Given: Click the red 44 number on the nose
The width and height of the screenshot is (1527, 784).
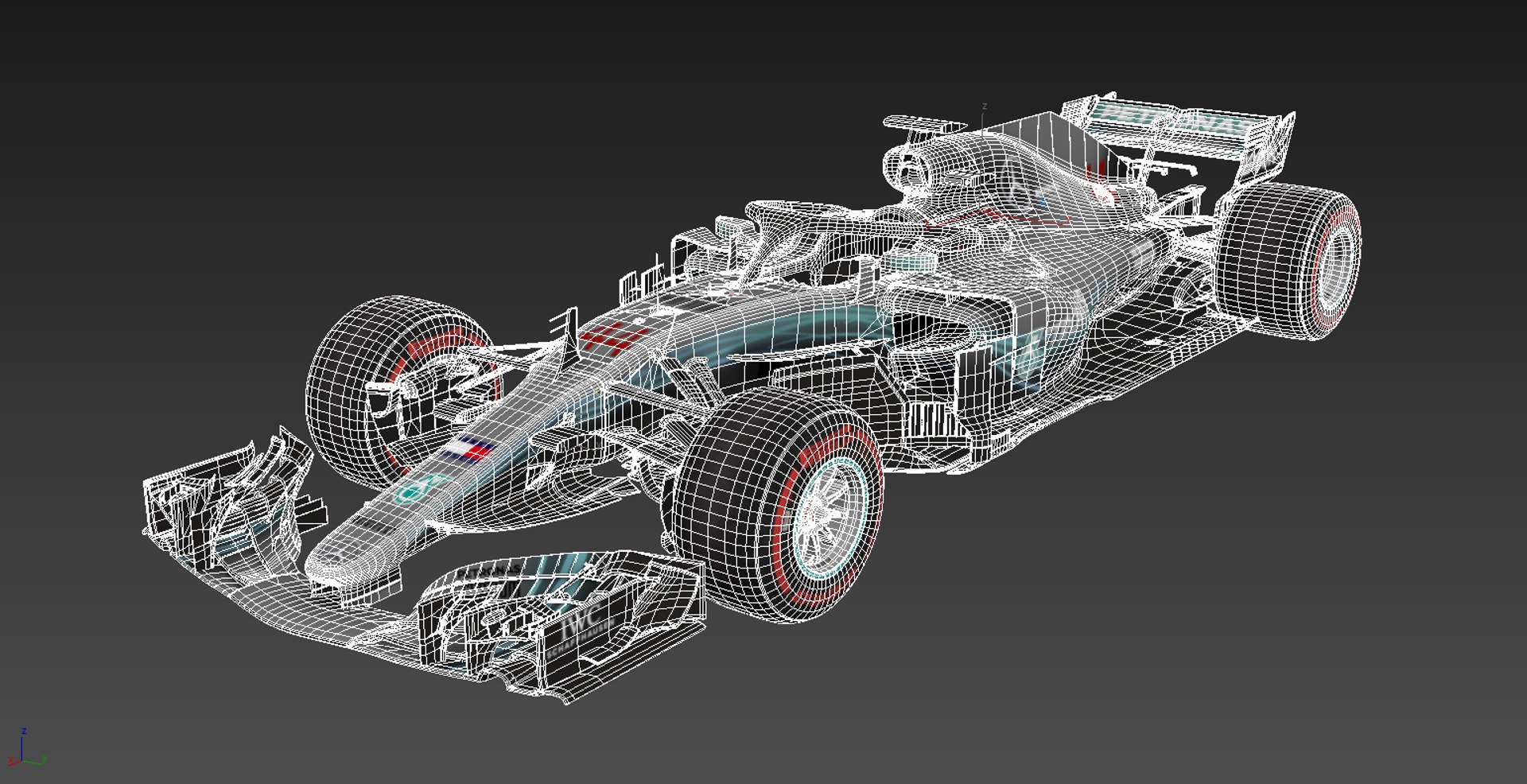Looking at the screenshot, I should tap(614, 337).
